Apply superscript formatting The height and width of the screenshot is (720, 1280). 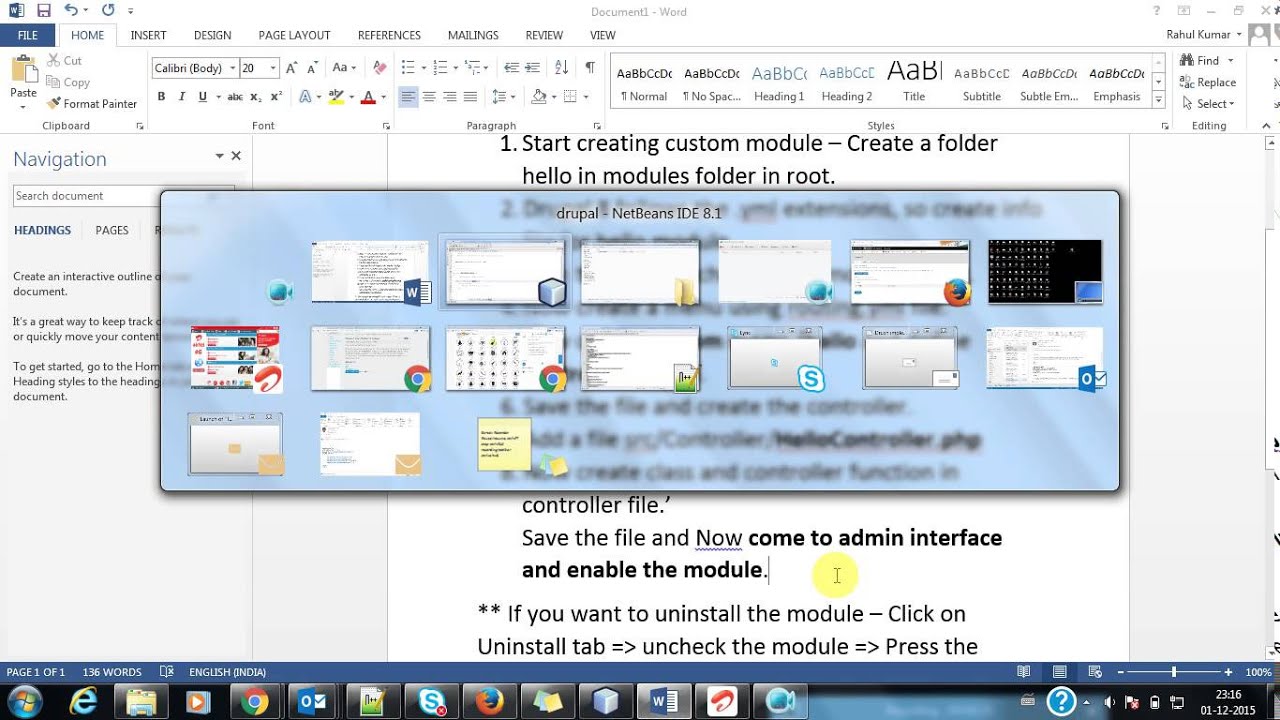[276, 97]
